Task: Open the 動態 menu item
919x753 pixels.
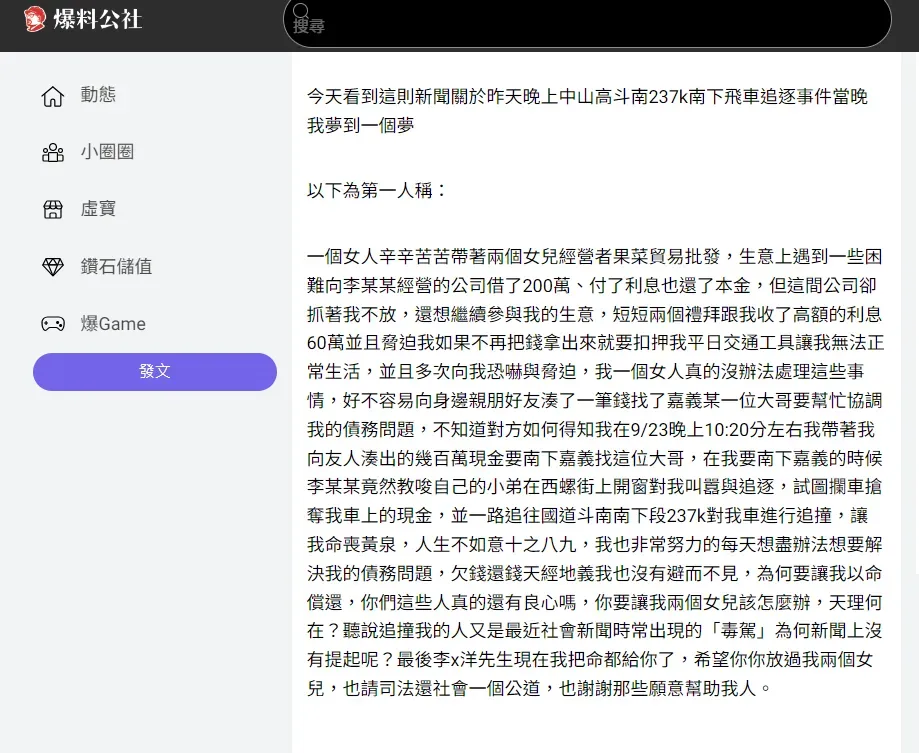Action: pos(98,94)
